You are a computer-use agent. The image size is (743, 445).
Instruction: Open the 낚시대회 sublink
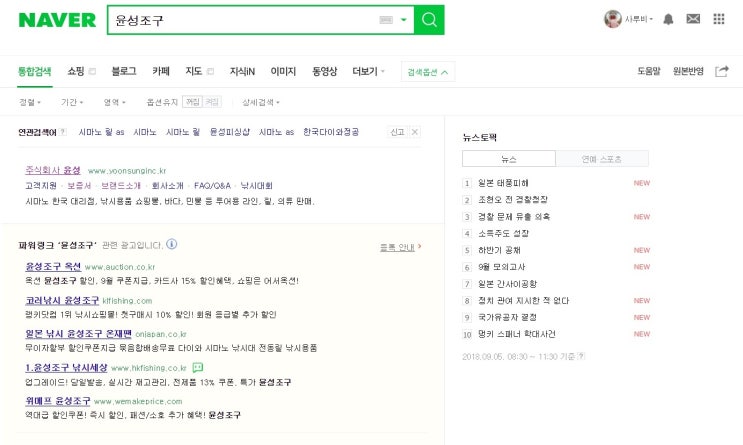pyautogui.click(x=256, y=186)
